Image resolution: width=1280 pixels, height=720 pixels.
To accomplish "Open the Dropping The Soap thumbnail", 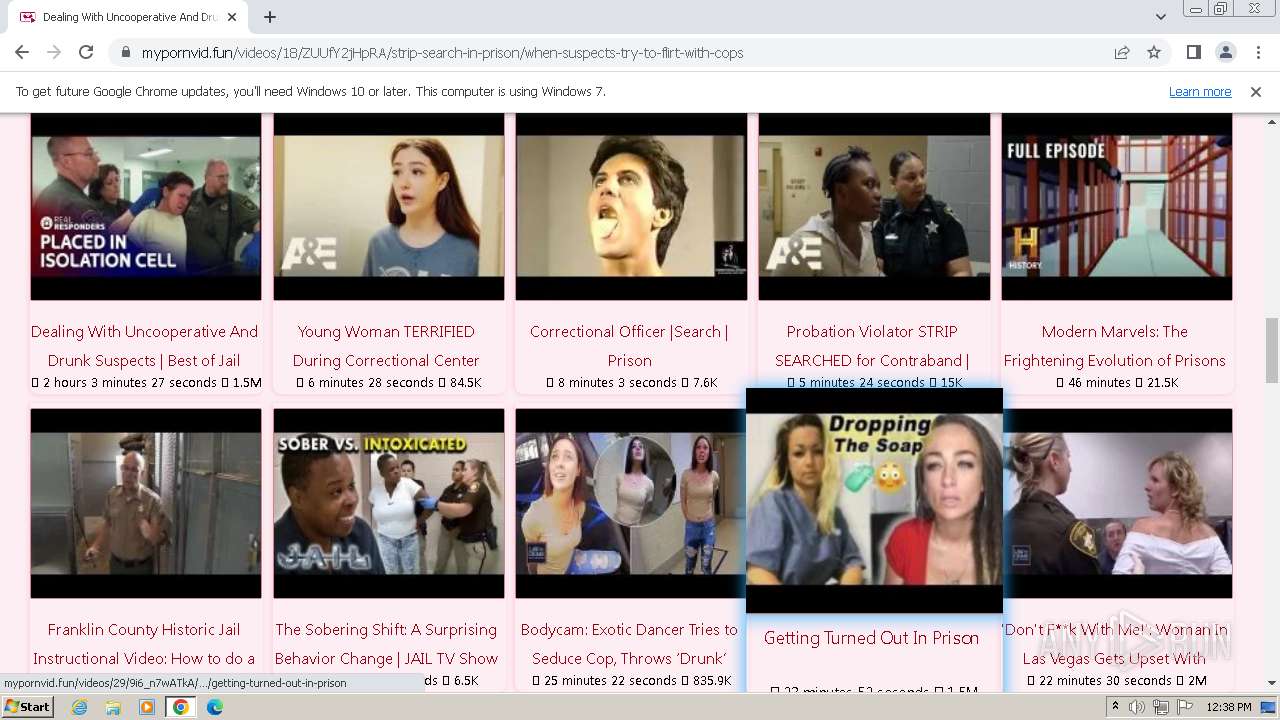I will point(874,500).
